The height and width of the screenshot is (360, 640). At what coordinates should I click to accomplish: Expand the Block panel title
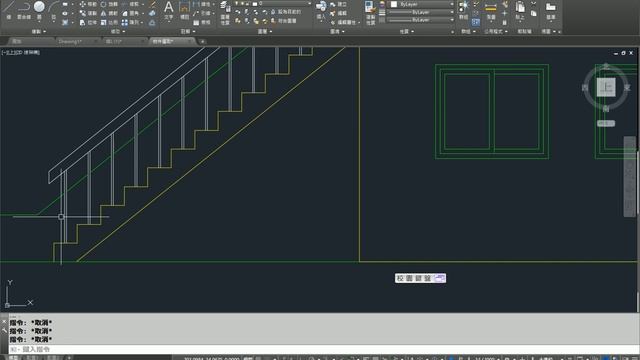[x=337, y=31]
